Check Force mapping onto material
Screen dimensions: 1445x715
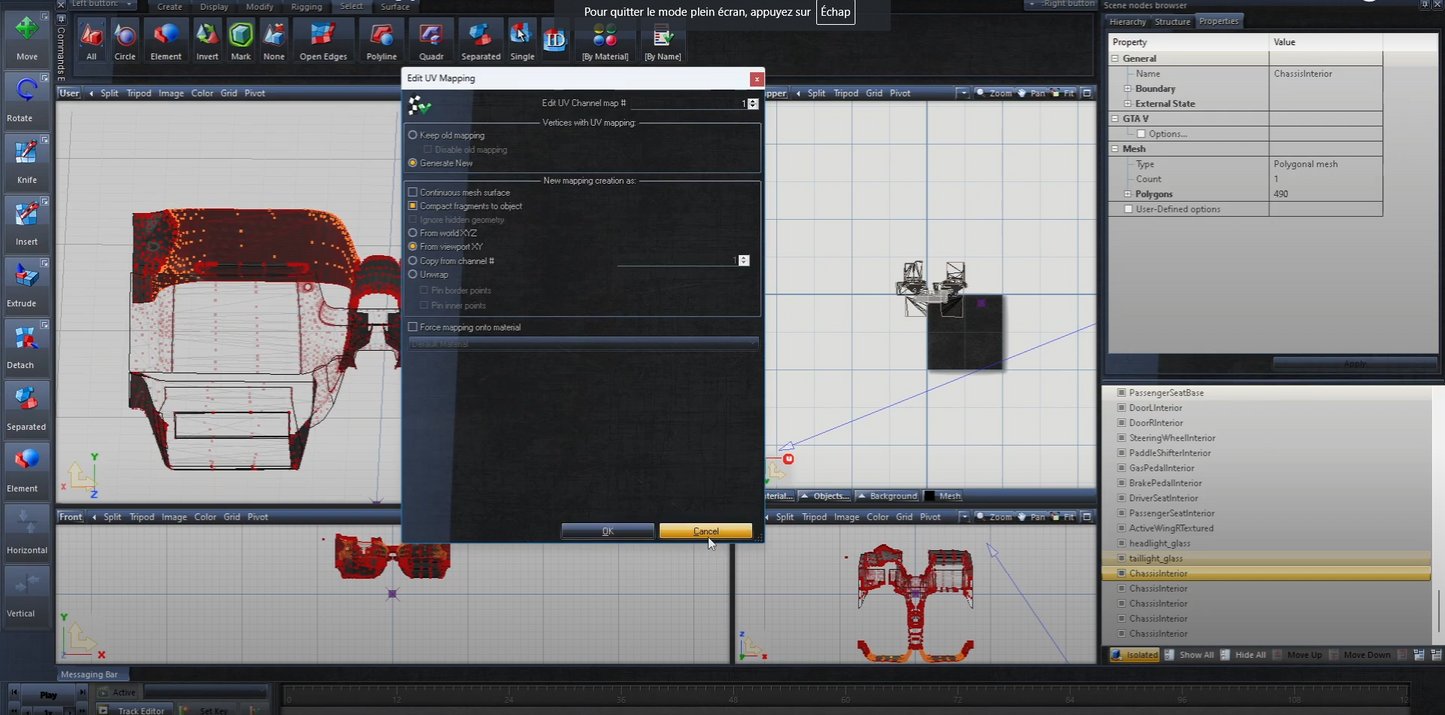point(413,327)
